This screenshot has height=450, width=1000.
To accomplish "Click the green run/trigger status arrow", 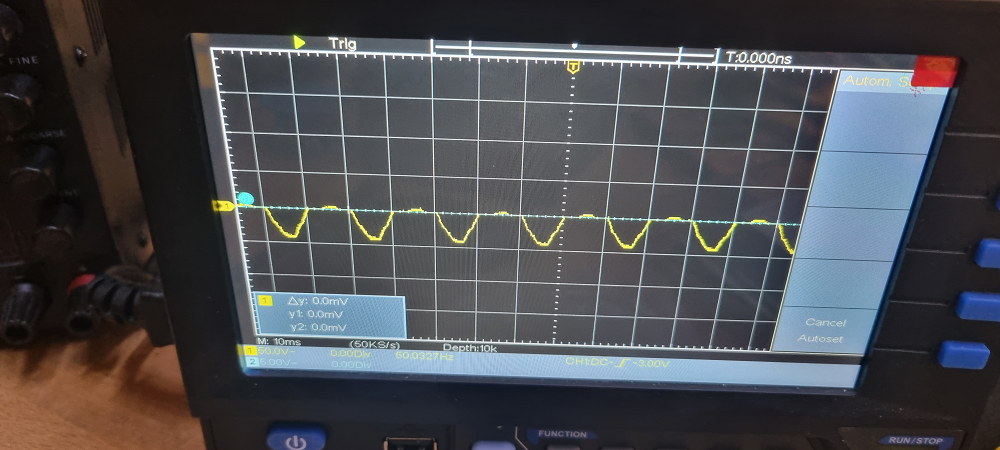I will tap(299, 42).
